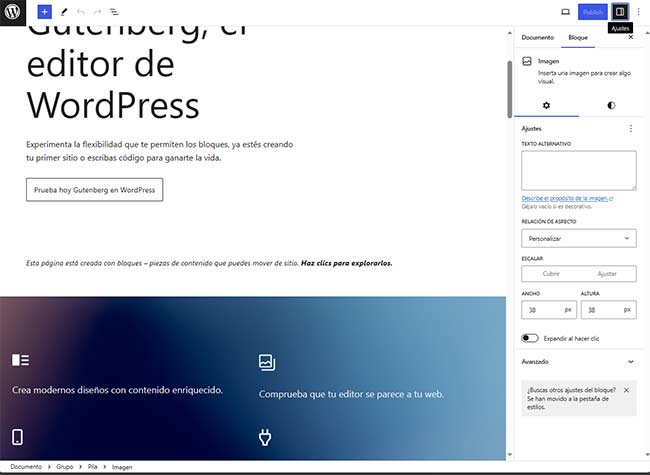Image resolution: width=650 pixels, height=475 pixels.
Task: Click 'Haz clics para explorarlos' bold text
Action: (x=347, y=263)
